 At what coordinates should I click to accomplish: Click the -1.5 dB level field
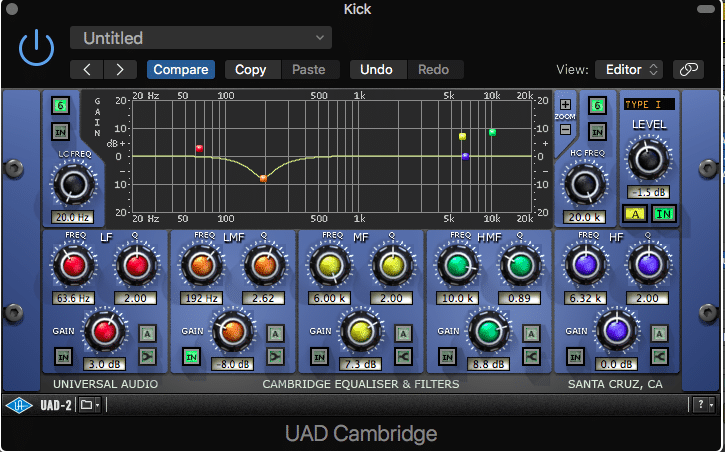tap(648, 192)
